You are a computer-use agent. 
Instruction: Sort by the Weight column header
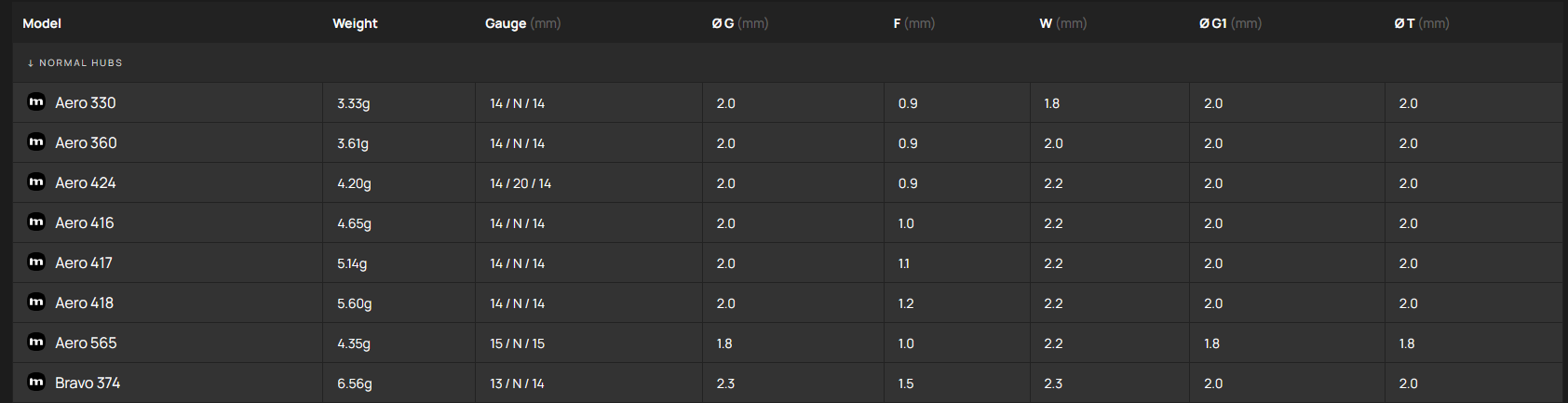click(355, 23)
